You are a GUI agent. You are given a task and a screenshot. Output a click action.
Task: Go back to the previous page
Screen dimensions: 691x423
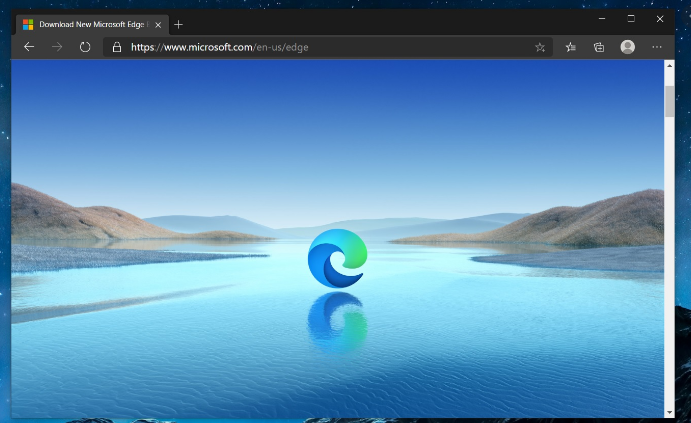29,47
